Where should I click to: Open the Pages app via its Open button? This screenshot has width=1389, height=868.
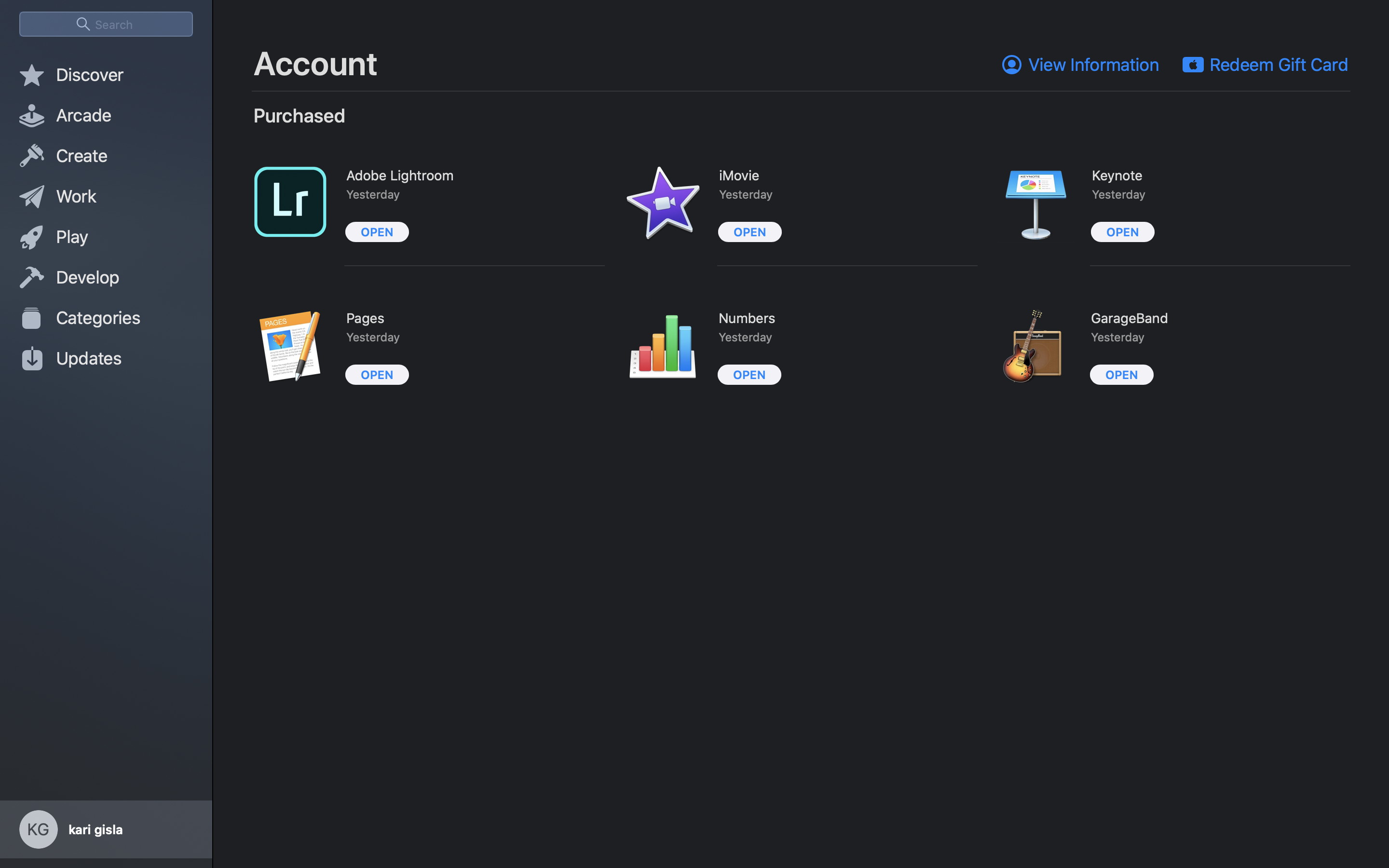pos(377,374)
